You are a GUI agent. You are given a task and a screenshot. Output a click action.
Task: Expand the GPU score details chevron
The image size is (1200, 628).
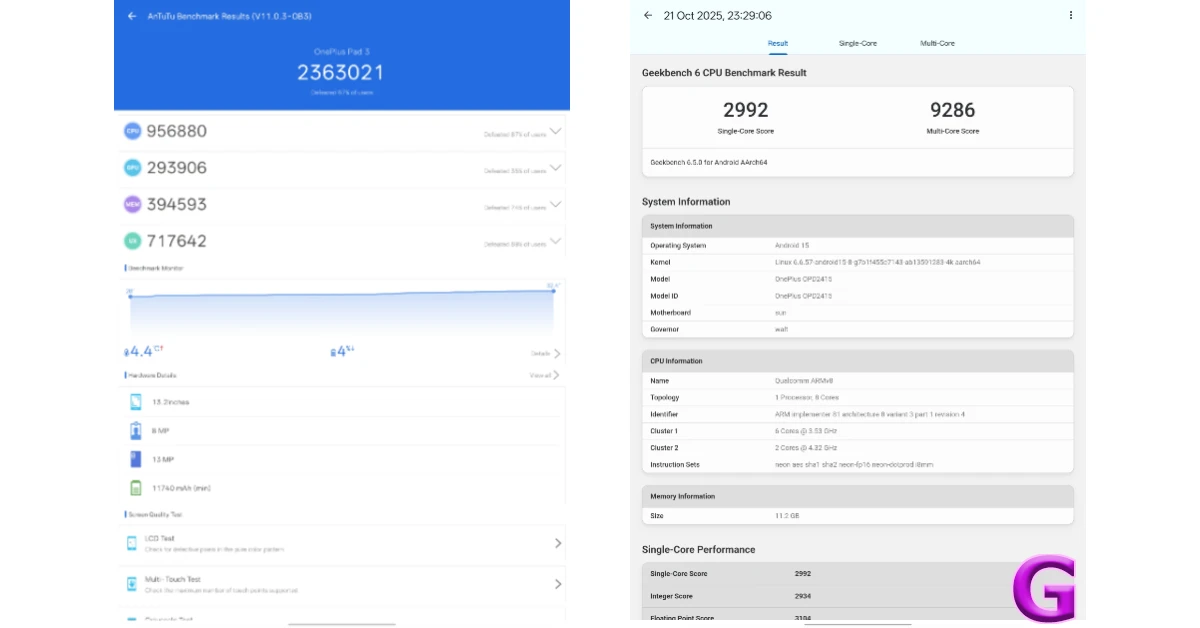click(x=555, y=167)
